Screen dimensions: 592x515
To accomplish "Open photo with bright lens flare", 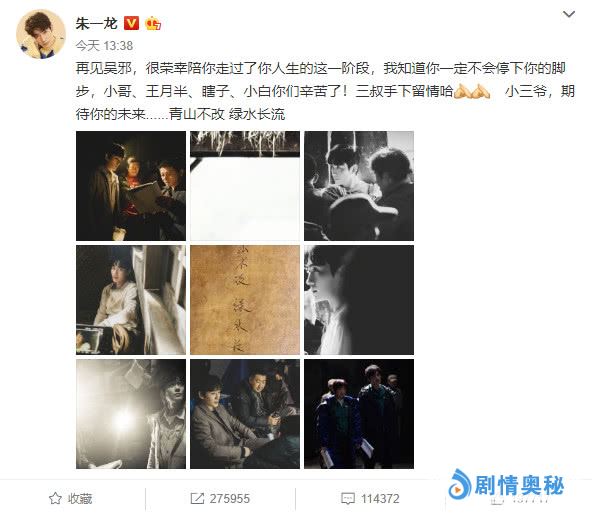I will tap(131, 414).
